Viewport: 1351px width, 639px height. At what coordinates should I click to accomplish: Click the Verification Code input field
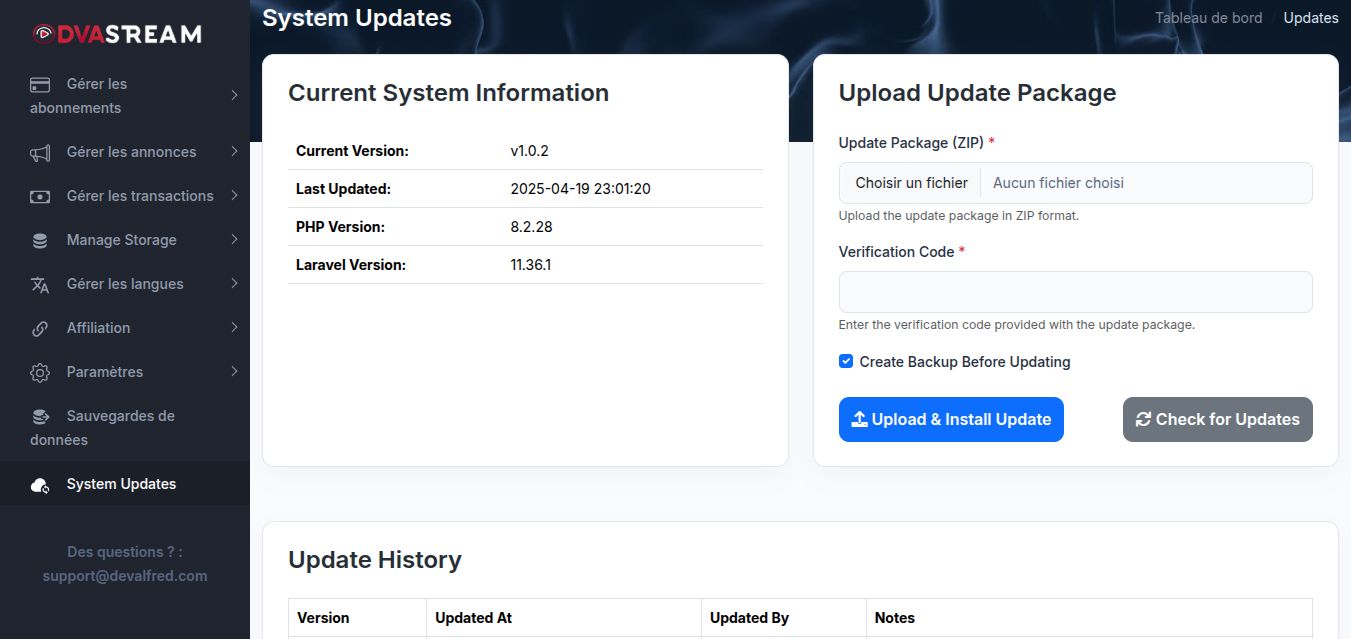click(1075, 292)
